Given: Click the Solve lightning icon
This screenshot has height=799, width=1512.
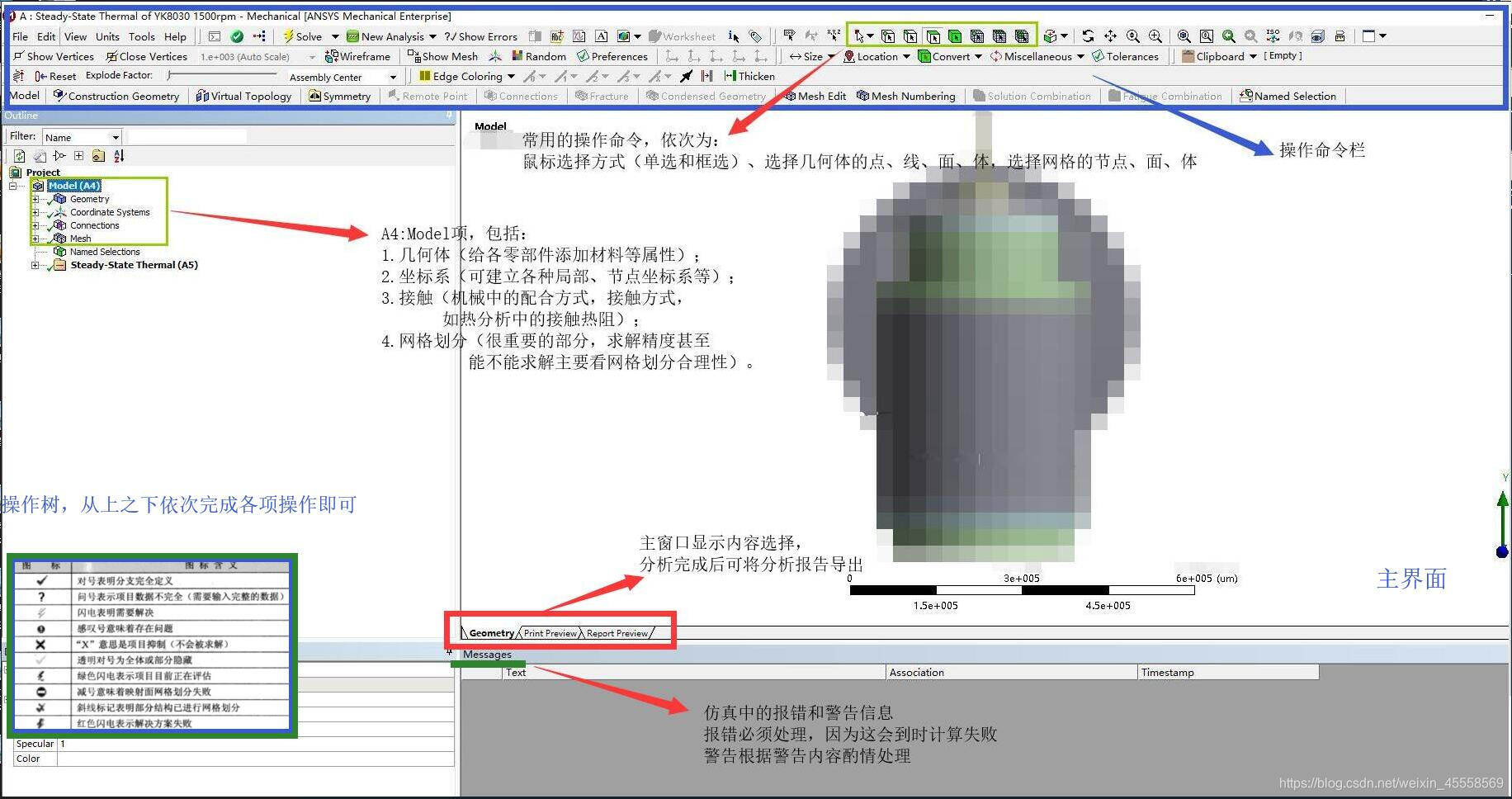Looking at the screenshot, I should point(288,36).
